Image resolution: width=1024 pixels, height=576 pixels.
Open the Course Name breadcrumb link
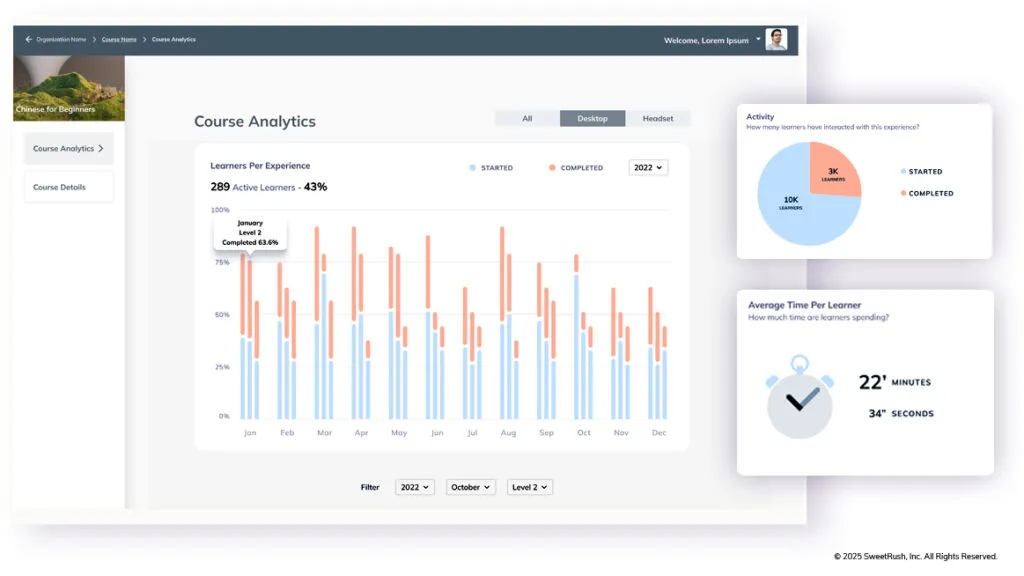point(119,40)
